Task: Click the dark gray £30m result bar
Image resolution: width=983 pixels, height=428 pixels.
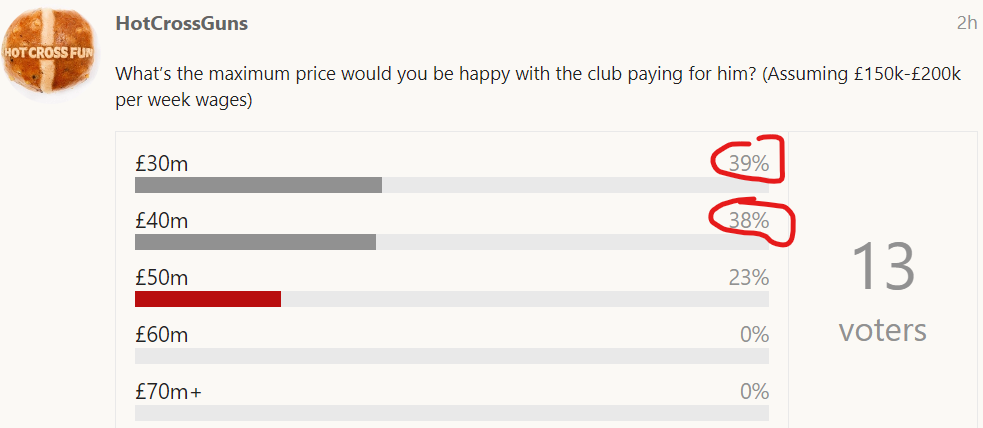Action: tap(258, 185)
